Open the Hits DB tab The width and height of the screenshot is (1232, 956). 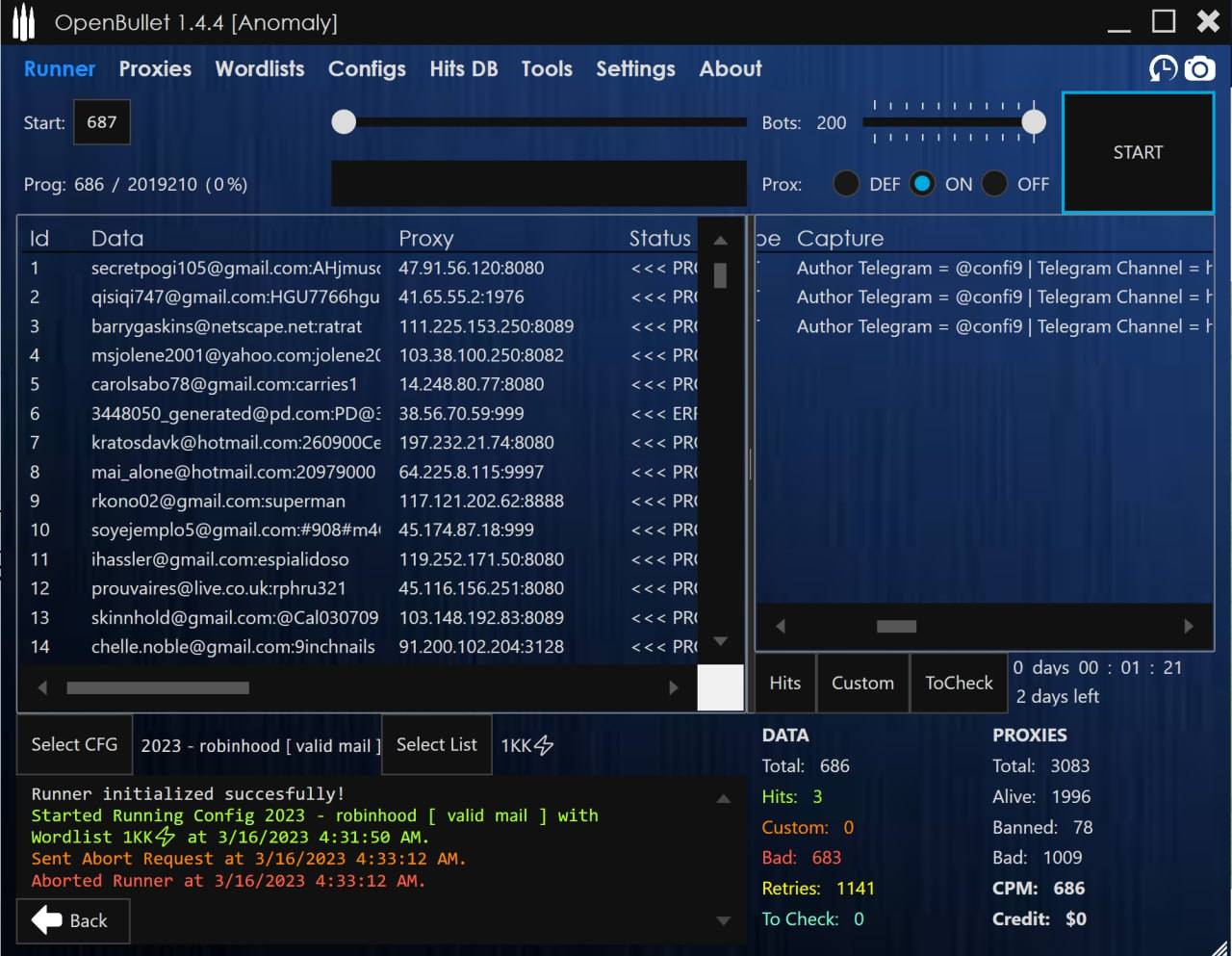click(464, 68)
